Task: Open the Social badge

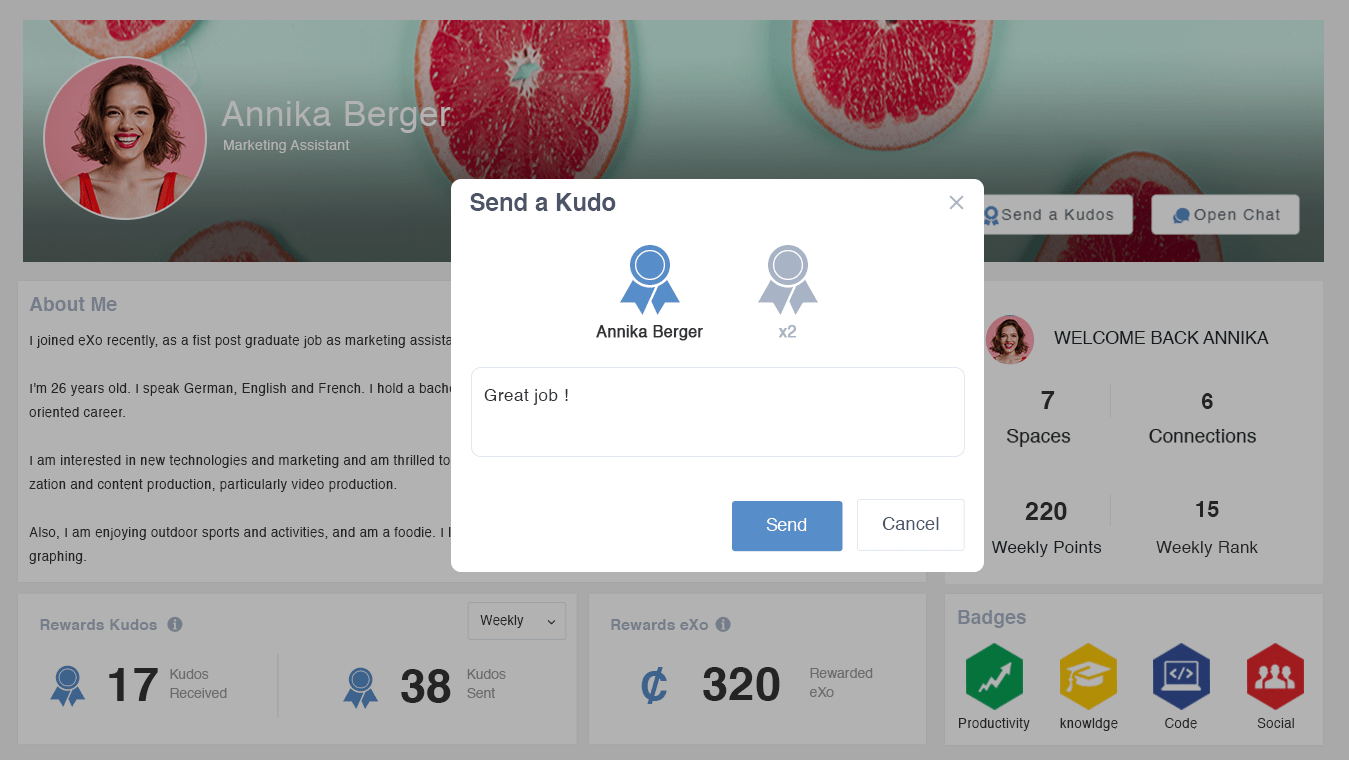Action: point(1276,676)
